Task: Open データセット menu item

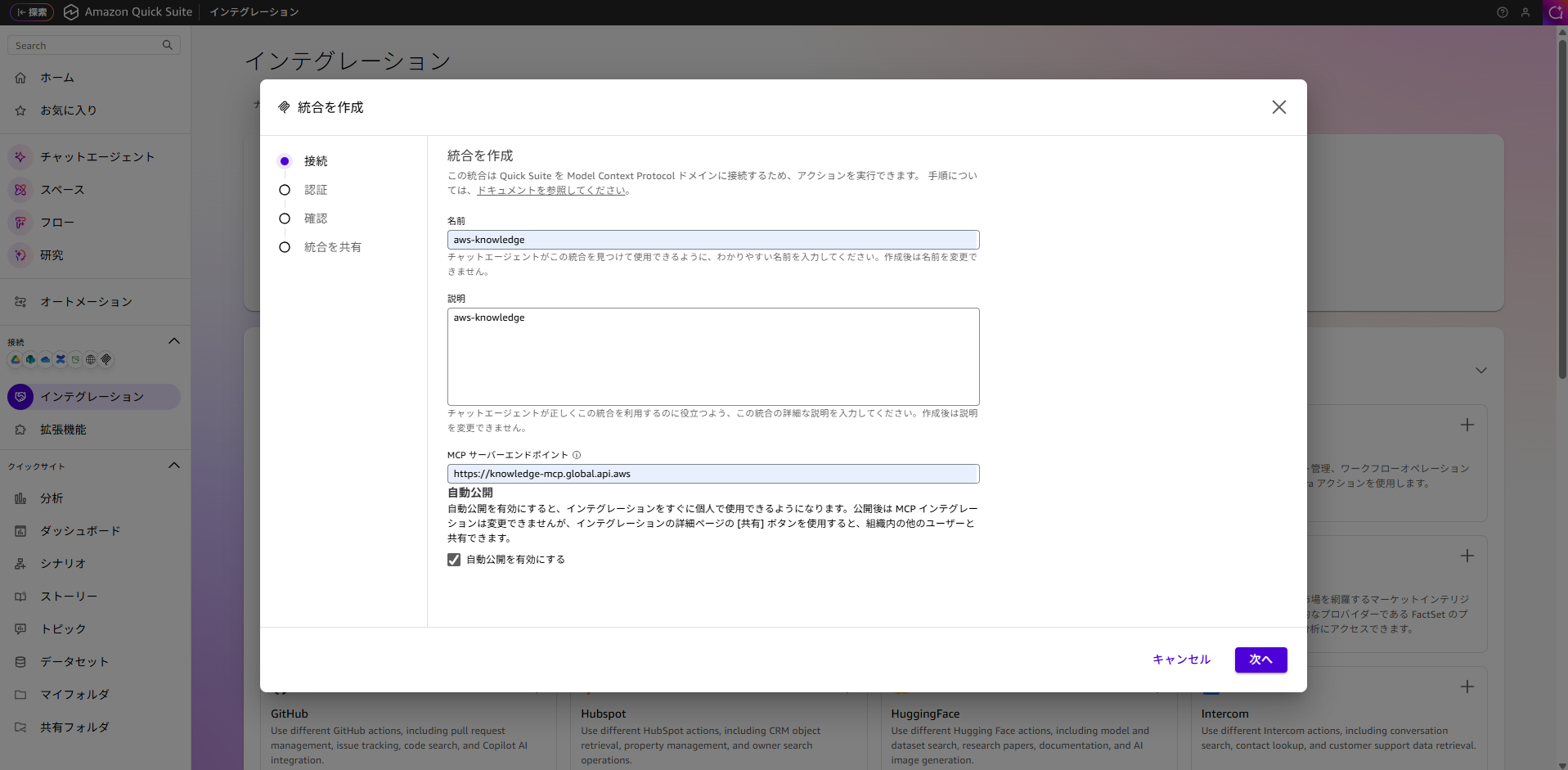Action: click(74, 662)
